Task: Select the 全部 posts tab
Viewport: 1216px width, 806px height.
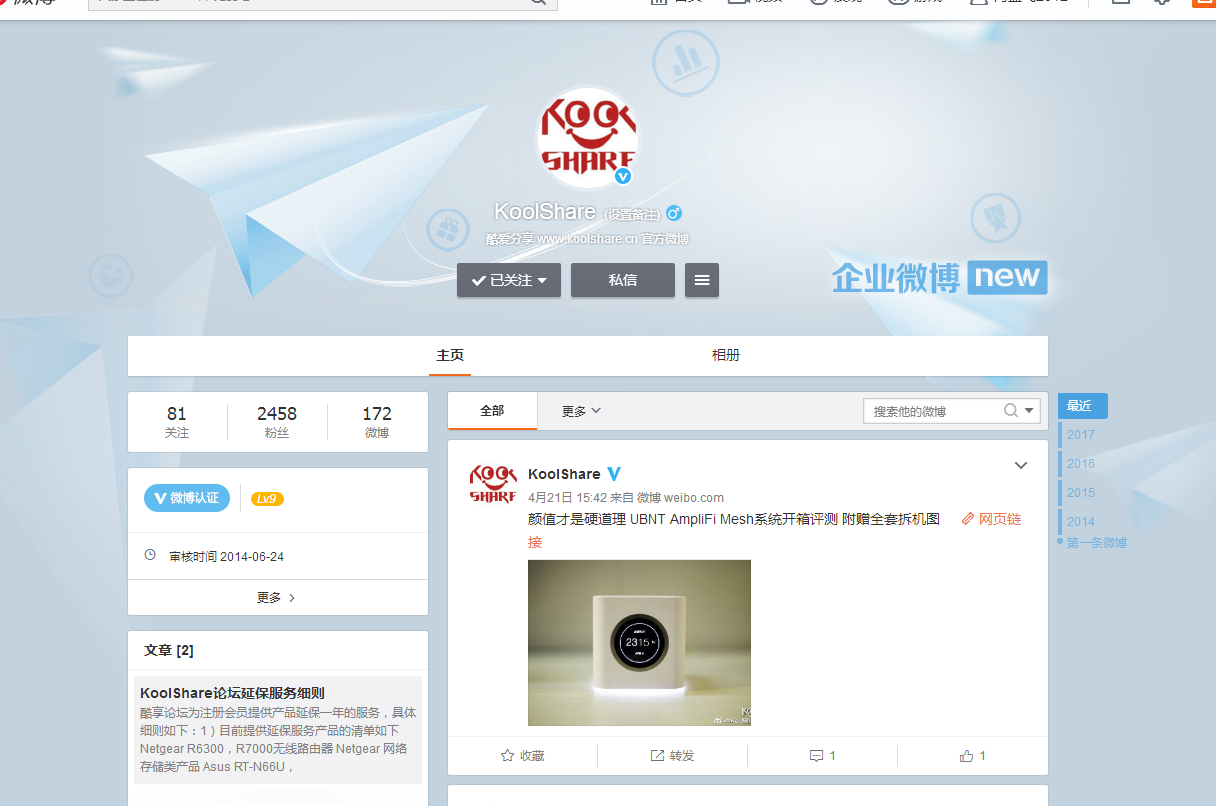Action: click(492, 411)
